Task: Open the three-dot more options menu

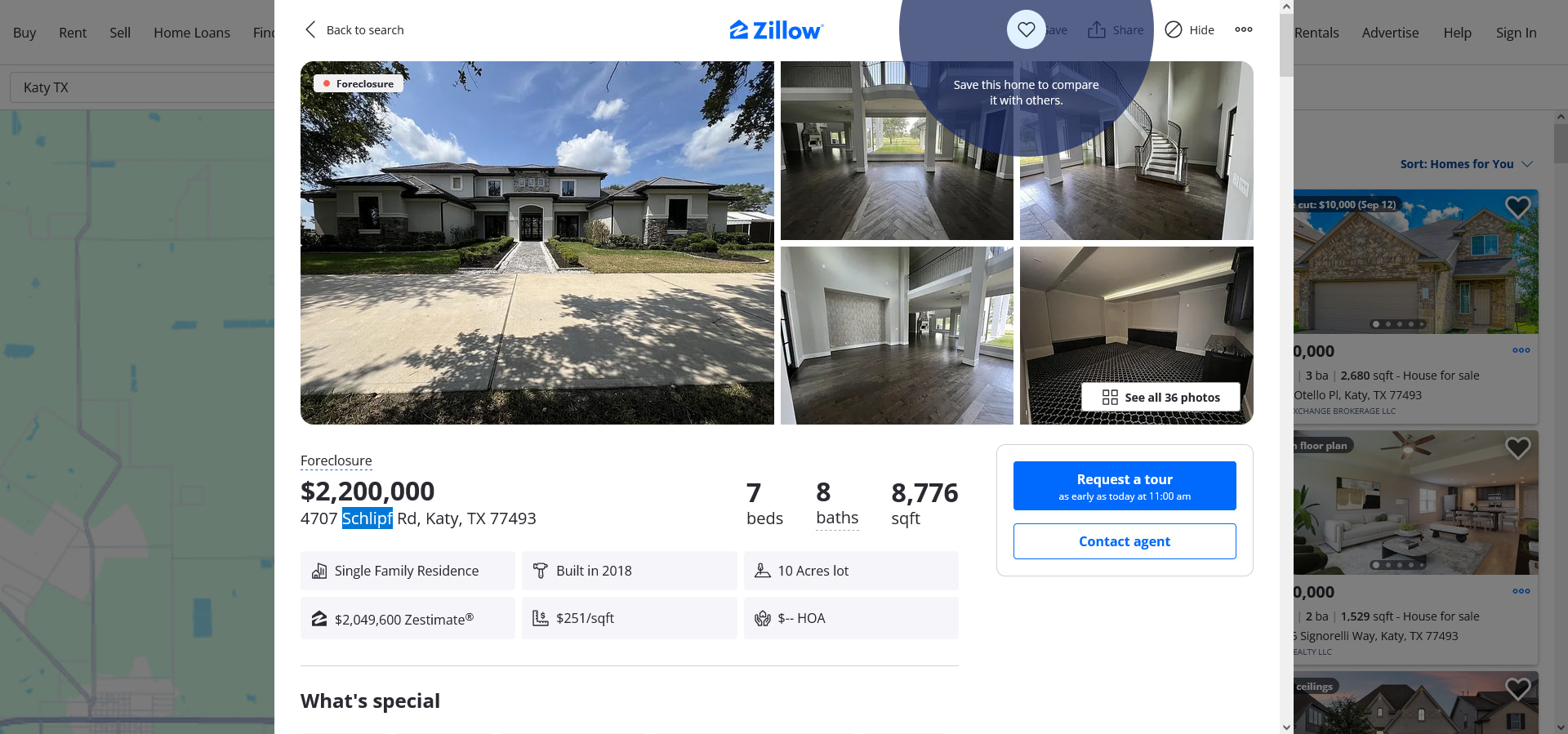Action: [x=1243, y=29]
